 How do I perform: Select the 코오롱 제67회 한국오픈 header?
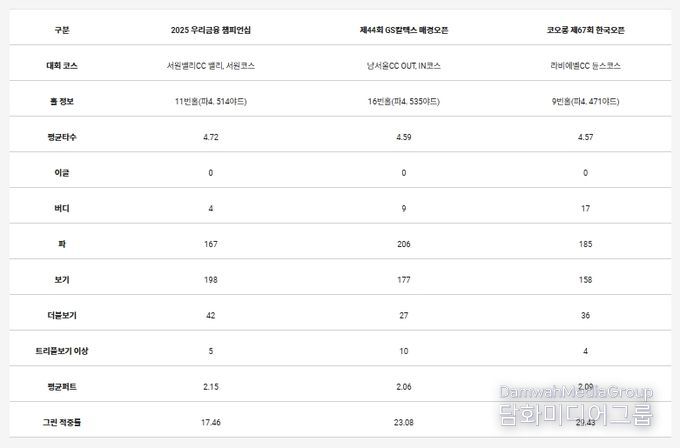tap(587, 30)
